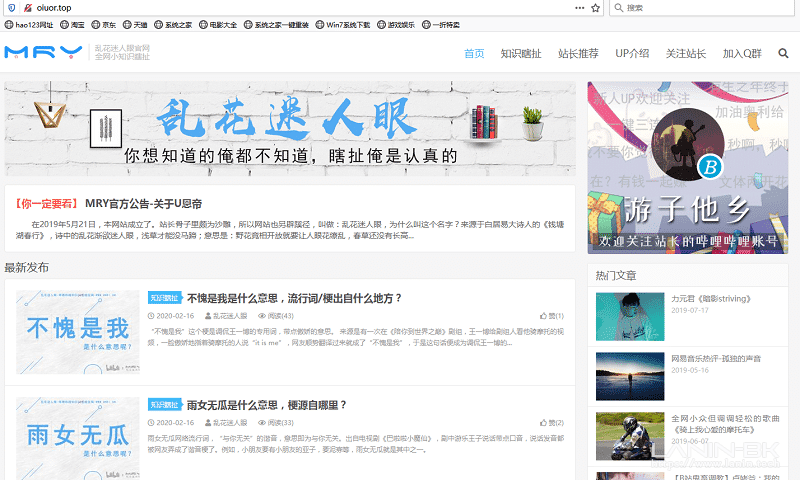The height and width of the screenshot is (480, 800).
Task: Open the UP介绍 nav item
Action: point(632,54)
